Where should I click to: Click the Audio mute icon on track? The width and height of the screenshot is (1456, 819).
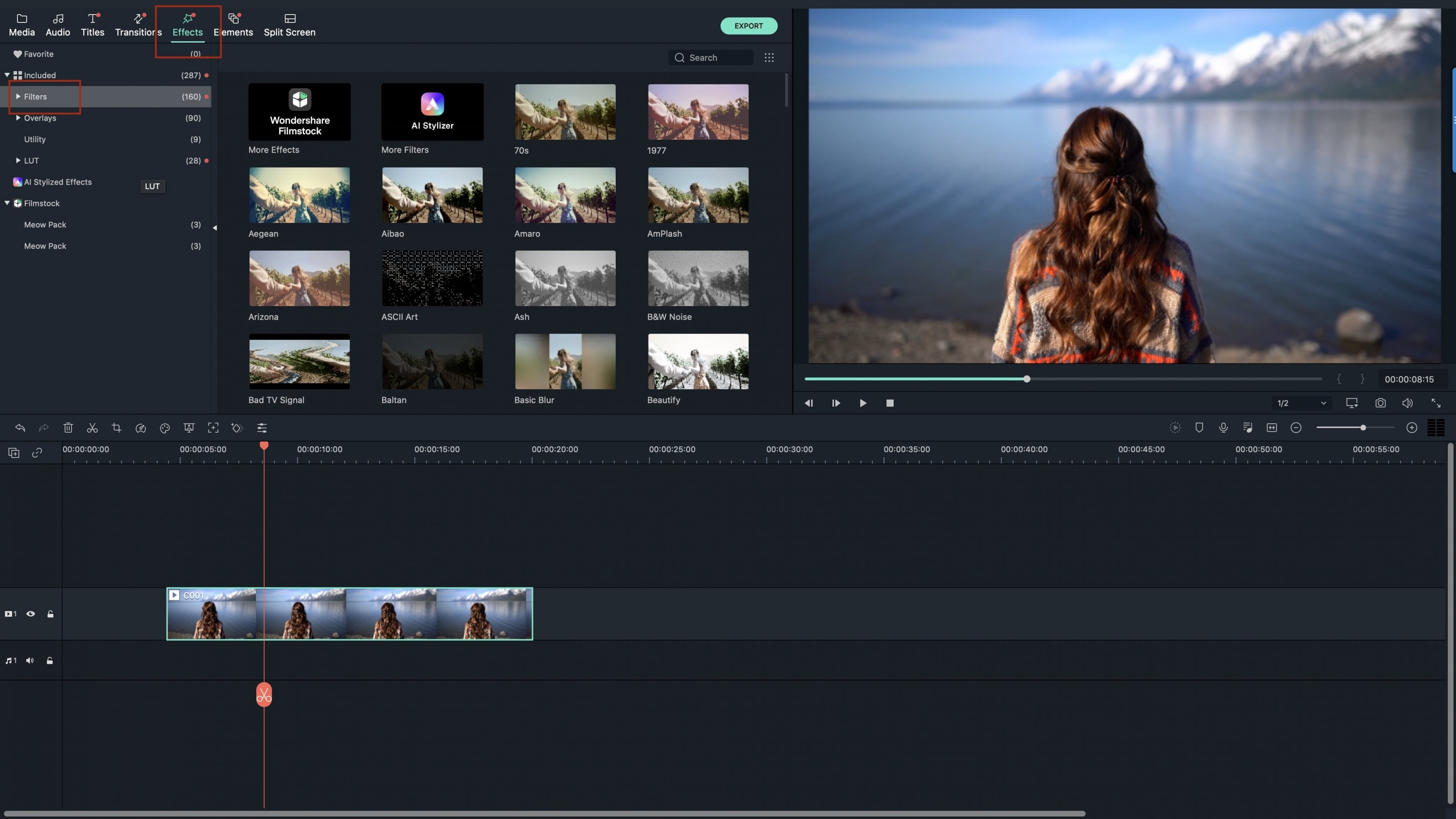[x=29, y=660]
